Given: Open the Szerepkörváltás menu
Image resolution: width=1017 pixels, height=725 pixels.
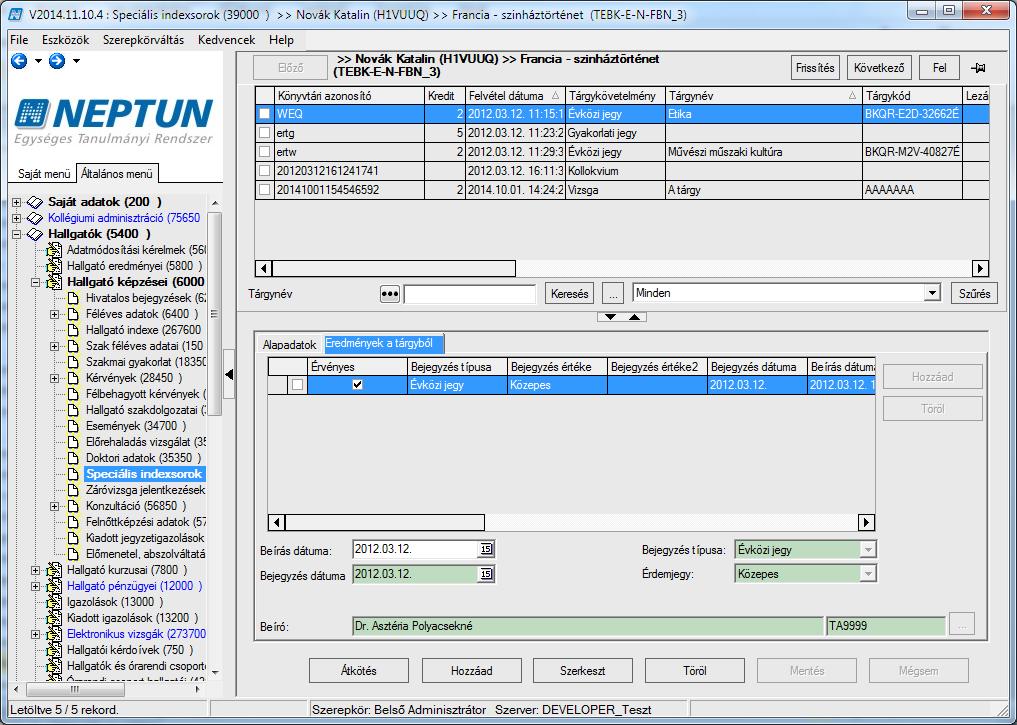Looking at the screenshot, I should 143,40.
